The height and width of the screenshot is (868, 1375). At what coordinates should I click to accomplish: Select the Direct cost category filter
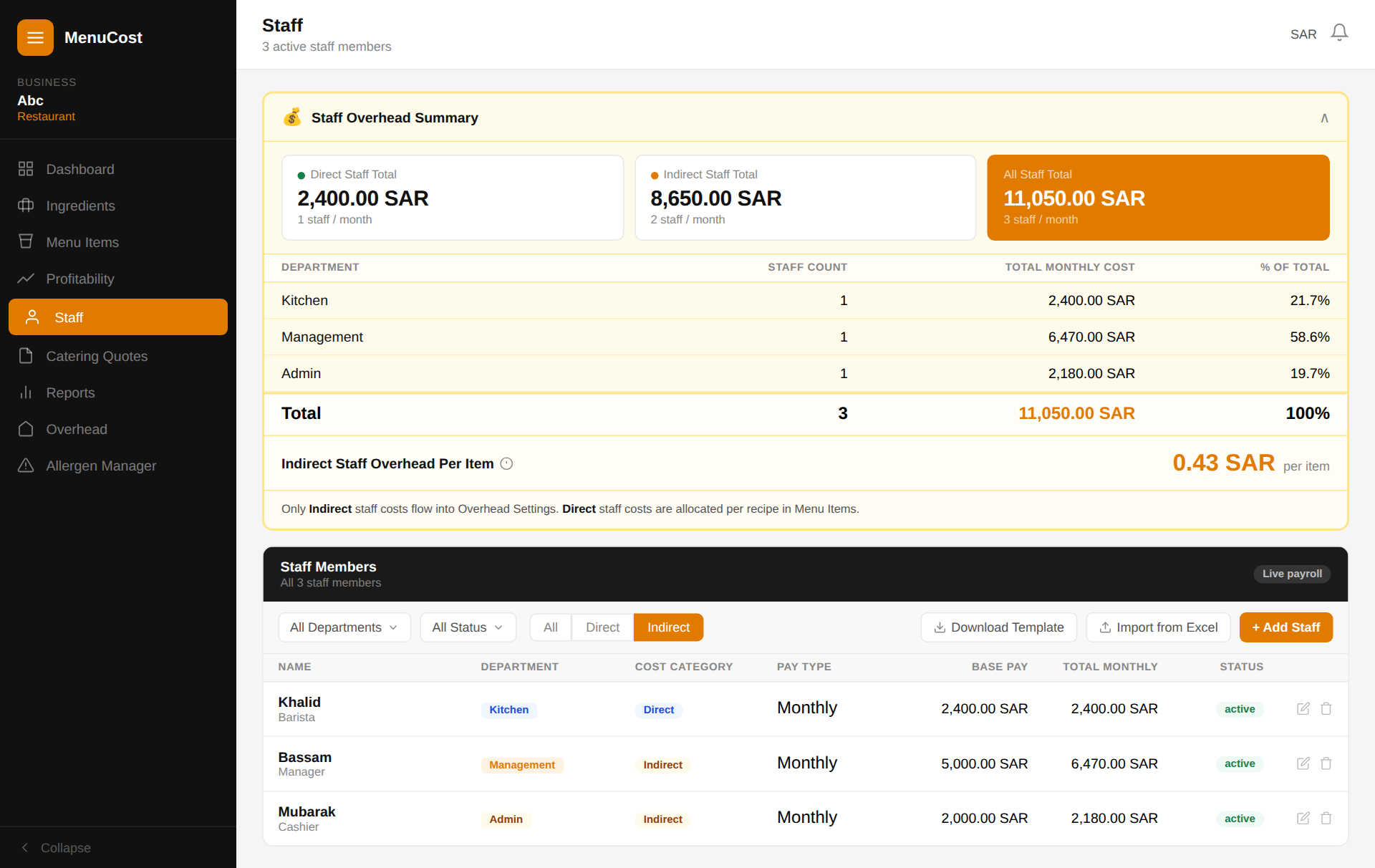tap(602, 627)
